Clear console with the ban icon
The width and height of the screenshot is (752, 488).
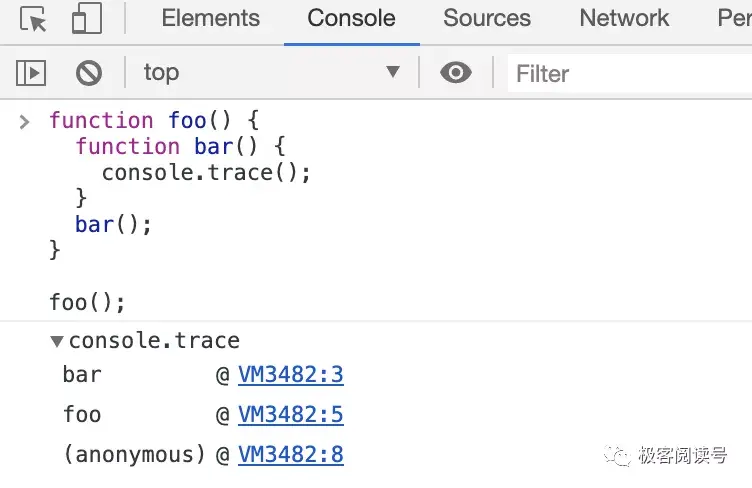(89, 73)
